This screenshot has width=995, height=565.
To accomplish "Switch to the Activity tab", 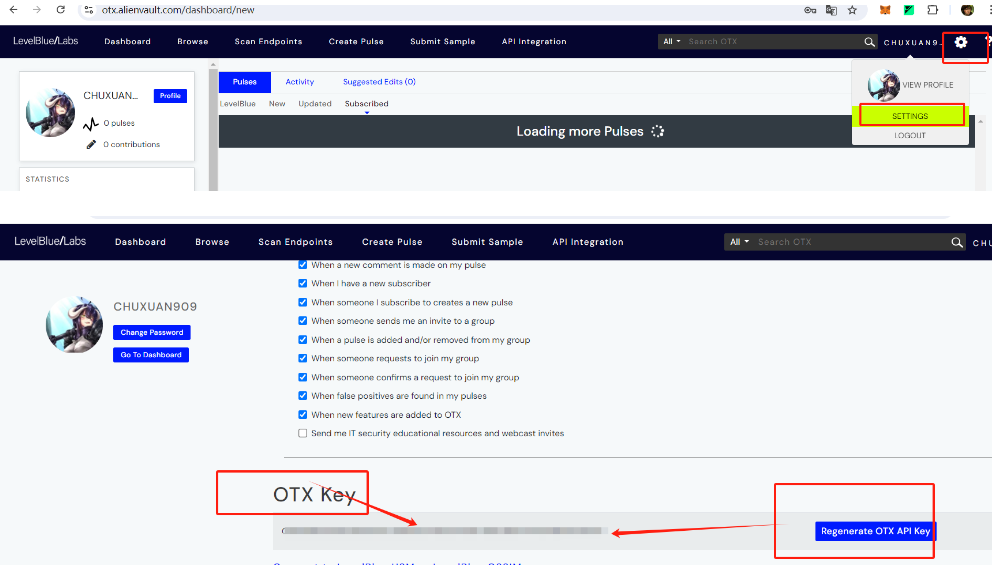I will click(x=300, y=82).
